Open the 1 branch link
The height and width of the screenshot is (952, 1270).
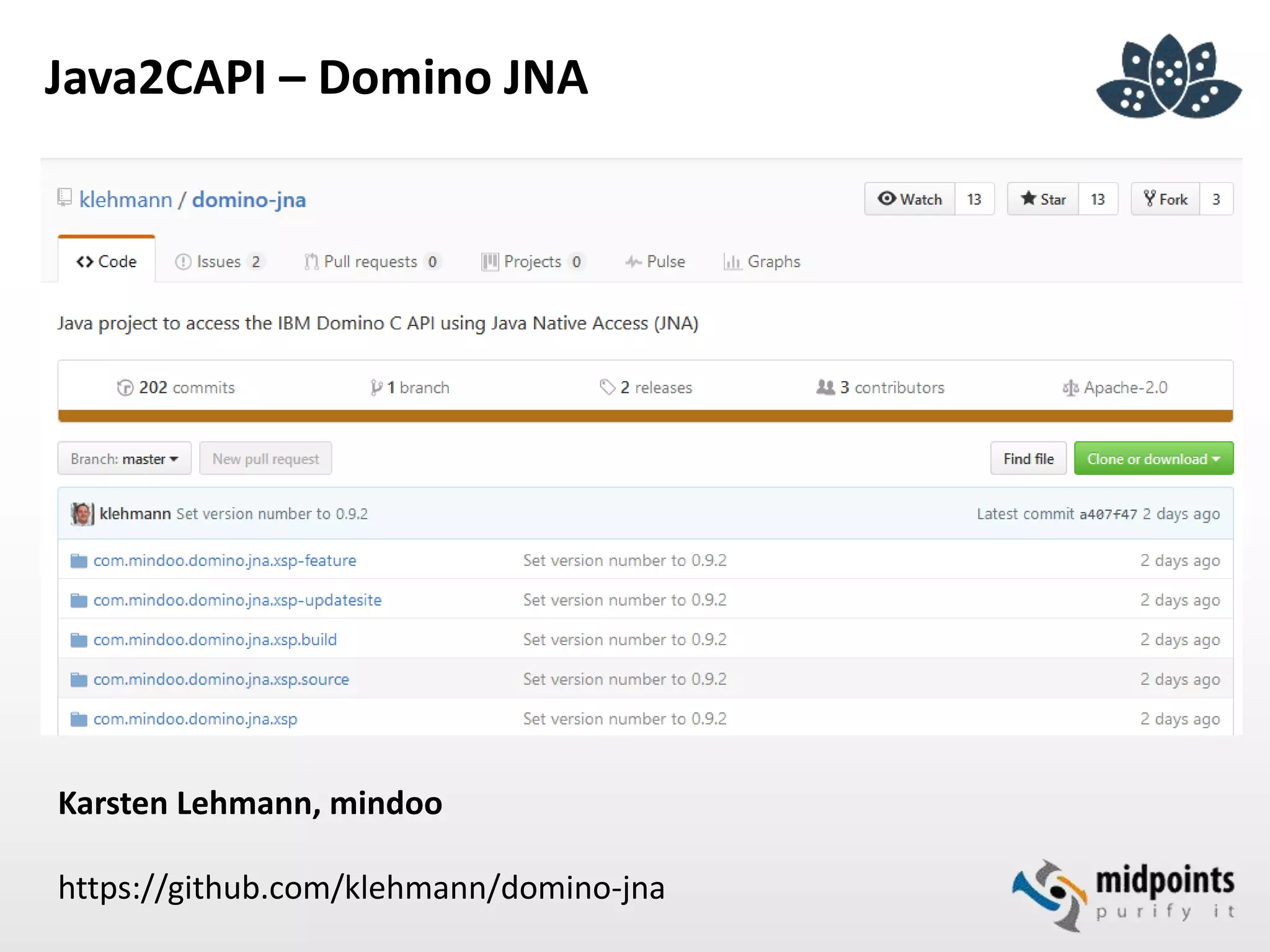tap(410, 387)
